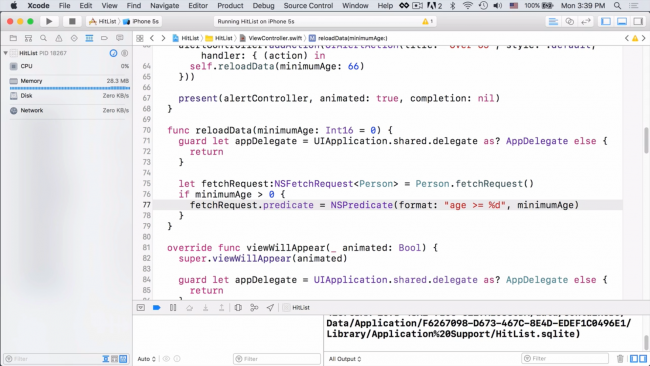Step out in debugger
The height and width of the screenshot is (366, 650).
[222, 308]
